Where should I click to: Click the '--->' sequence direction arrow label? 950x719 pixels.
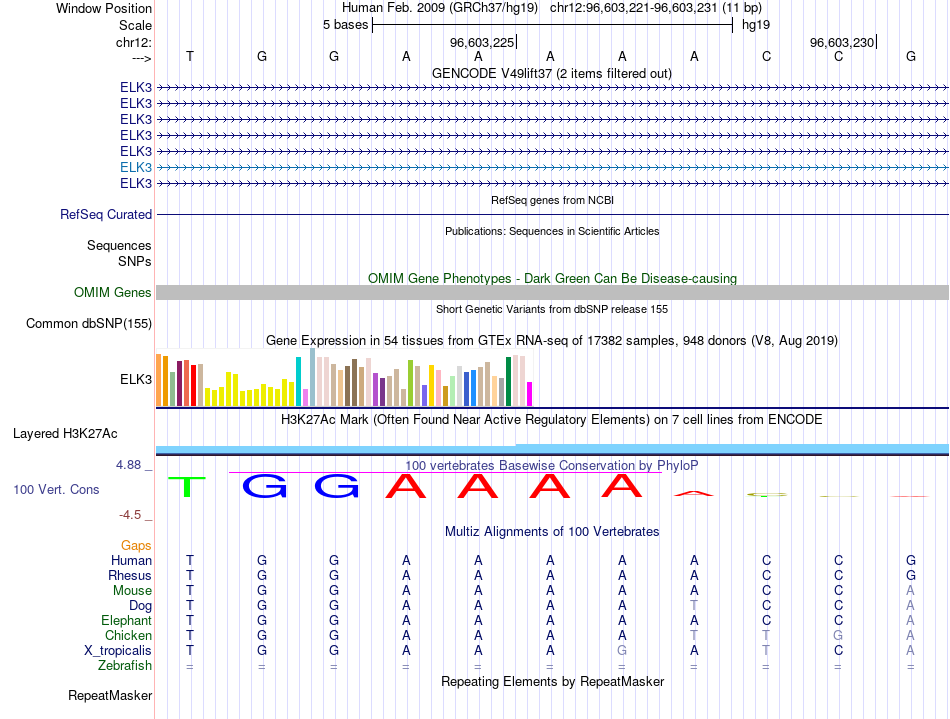(142, 58)
